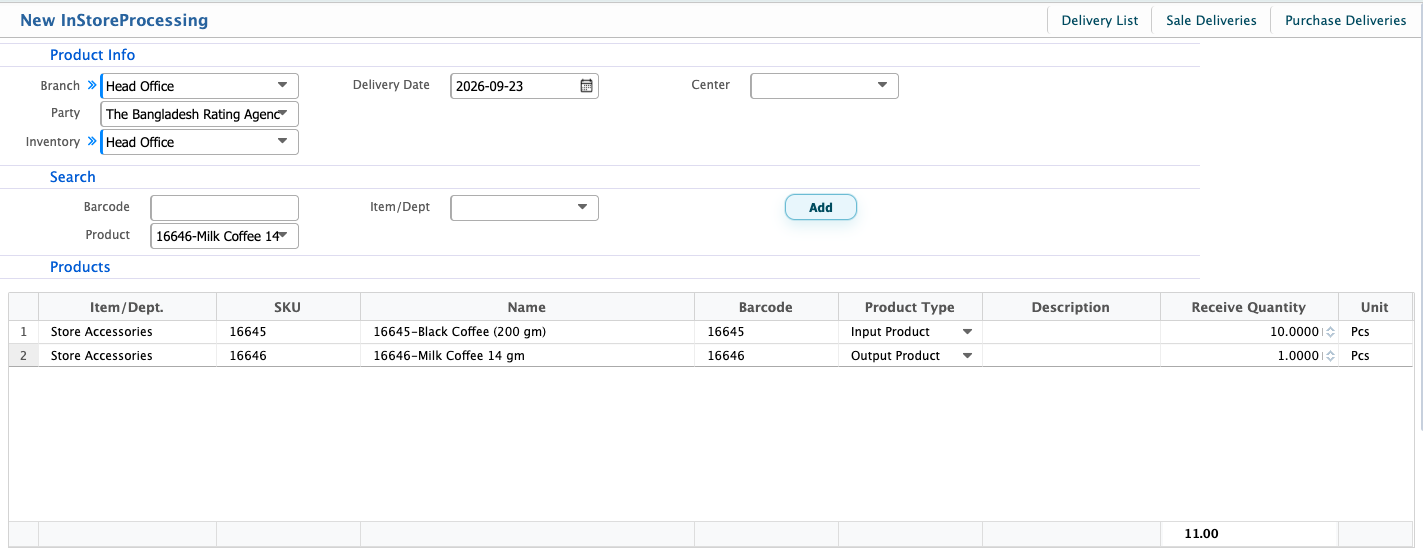Viewport: 1423px width, 548px height.
Task: Expand the Center dropdown
Action: click(x=882, y=86)
